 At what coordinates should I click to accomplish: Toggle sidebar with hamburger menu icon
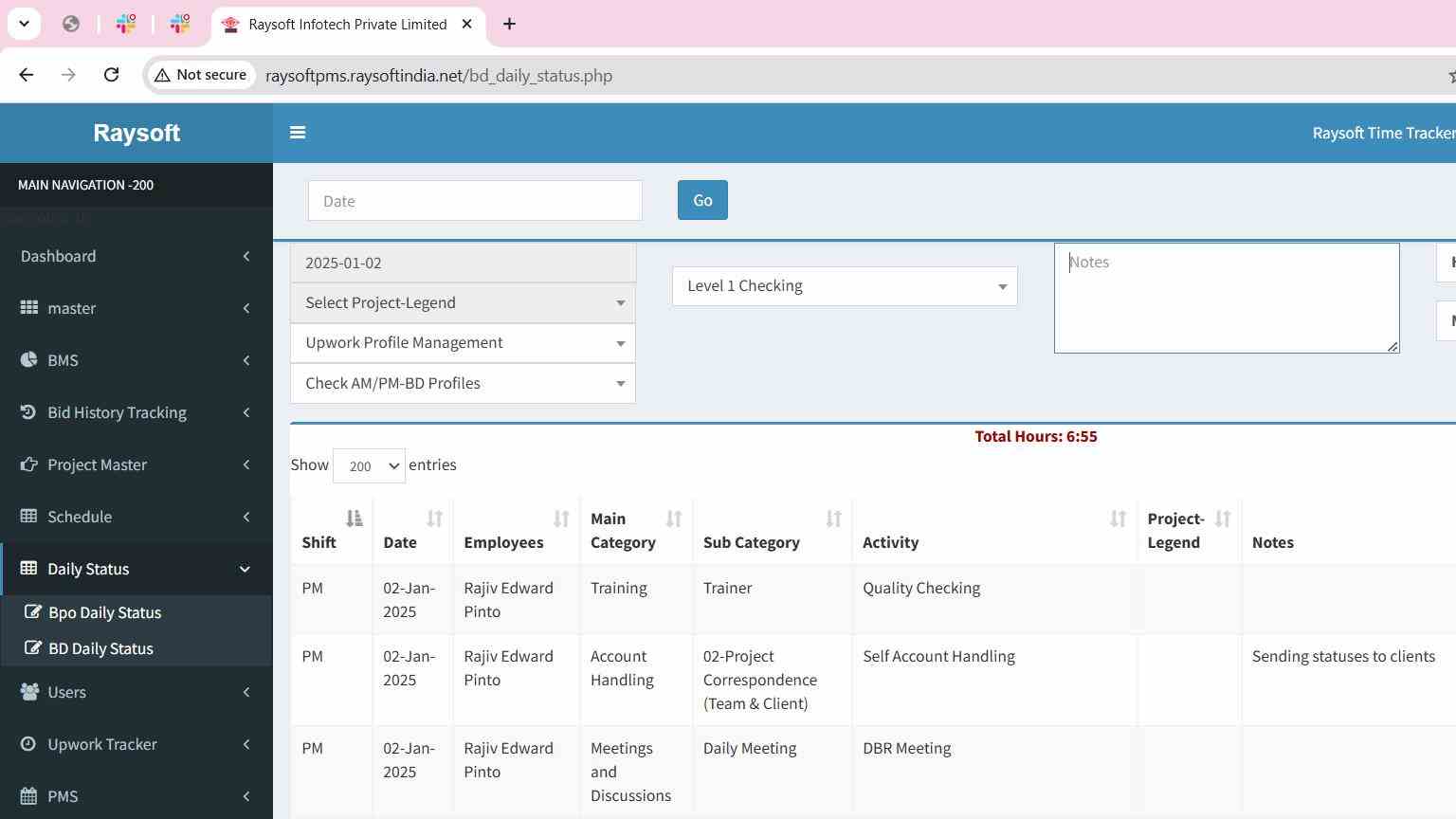click(298, 133)
